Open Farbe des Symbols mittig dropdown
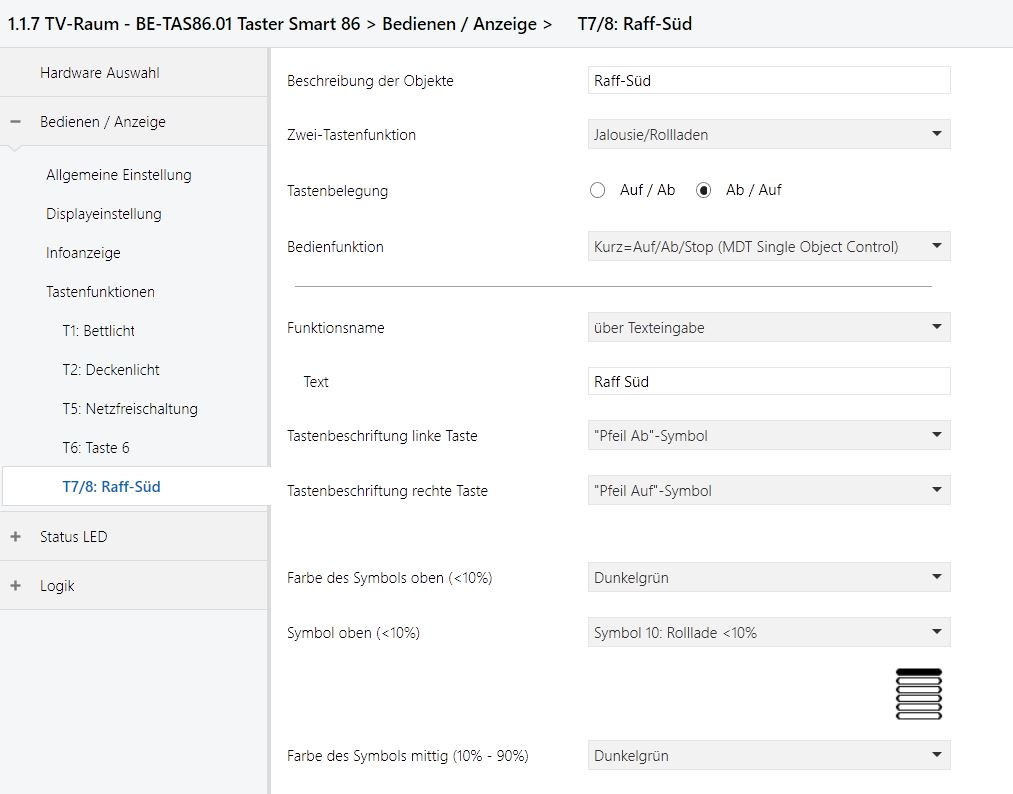This screenshot has height=794, width=1013. (768, 756)
